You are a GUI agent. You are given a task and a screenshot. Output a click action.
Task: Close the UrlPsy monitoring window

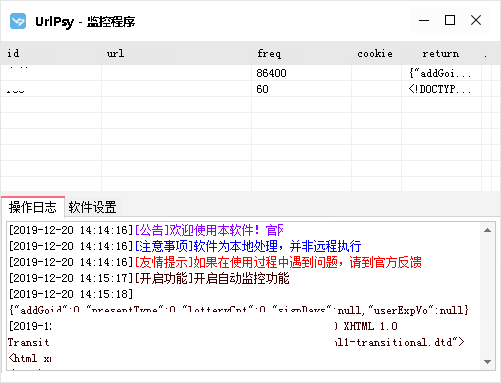pyautogui.click(x=476, y=21)
